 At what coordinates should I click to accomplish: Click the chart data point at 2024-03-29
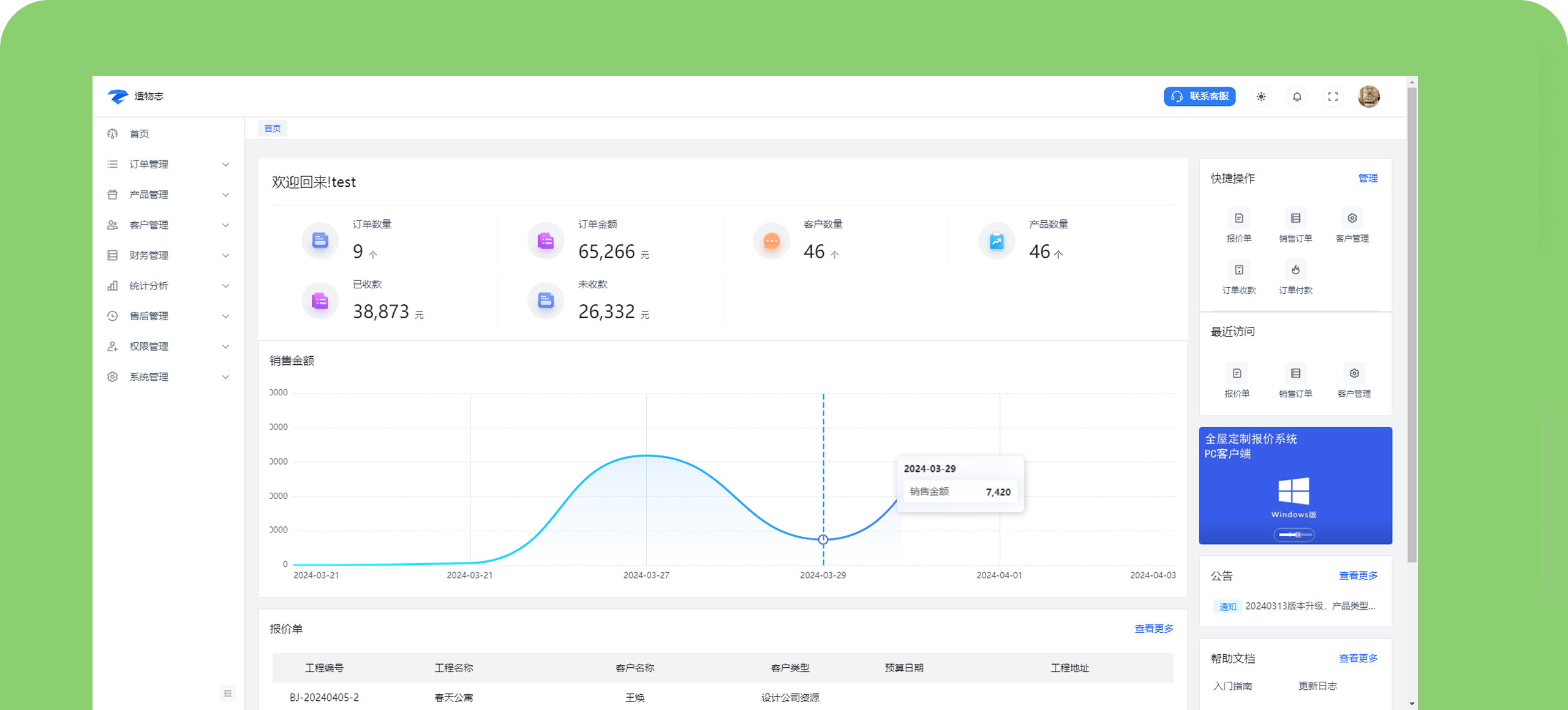click(x=823, y=539)
